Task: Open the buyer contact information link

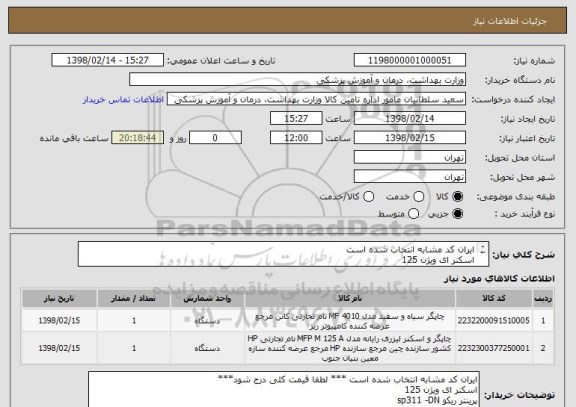Action: 123,100
